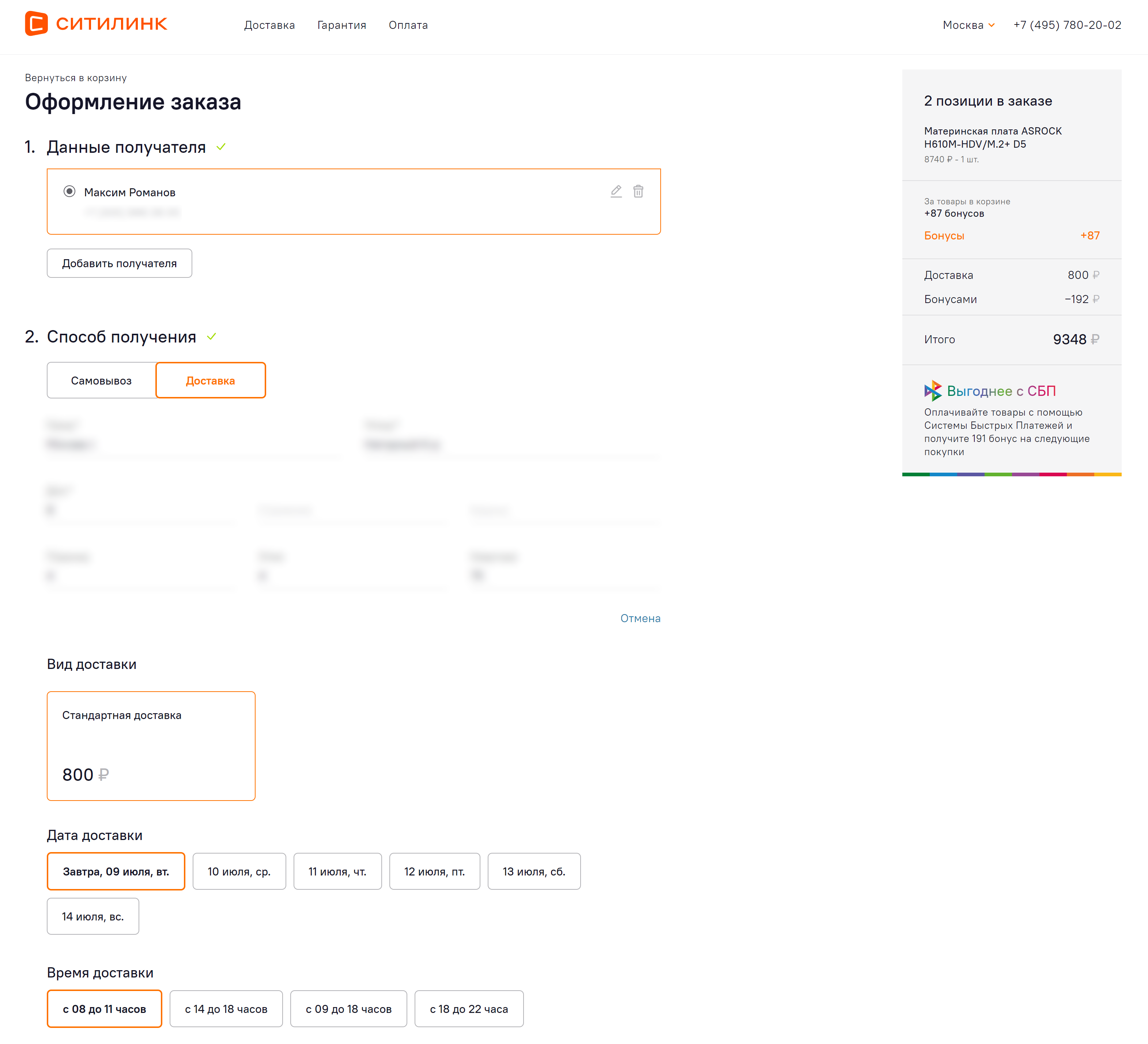Open Доставка in the top menu

click(x=269, y=25)
